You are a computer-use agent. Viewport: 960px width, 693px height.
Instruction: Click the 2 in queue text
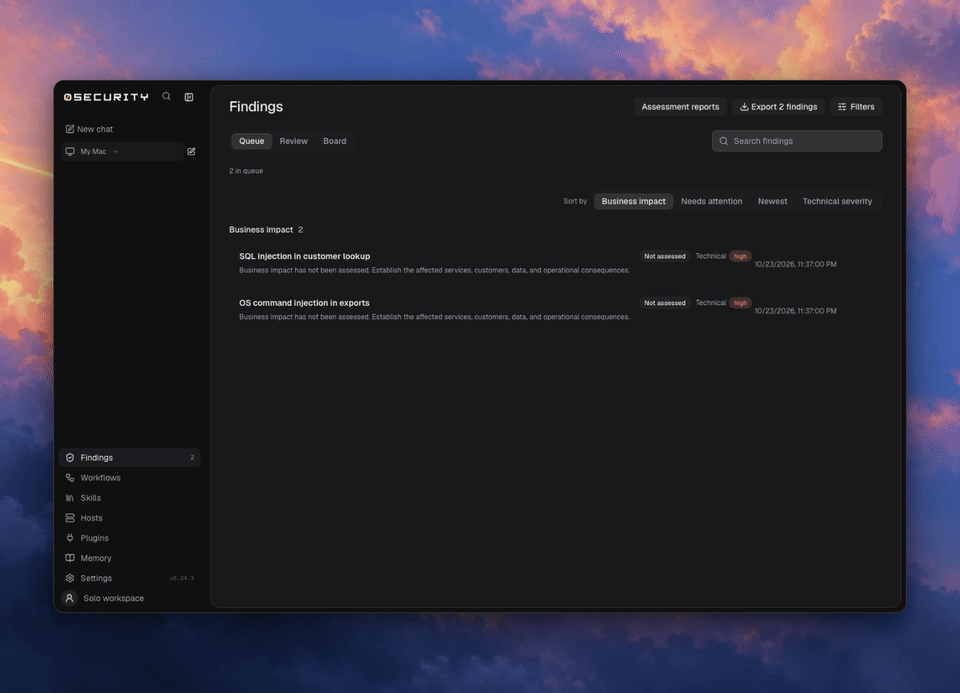pos(246,171)
